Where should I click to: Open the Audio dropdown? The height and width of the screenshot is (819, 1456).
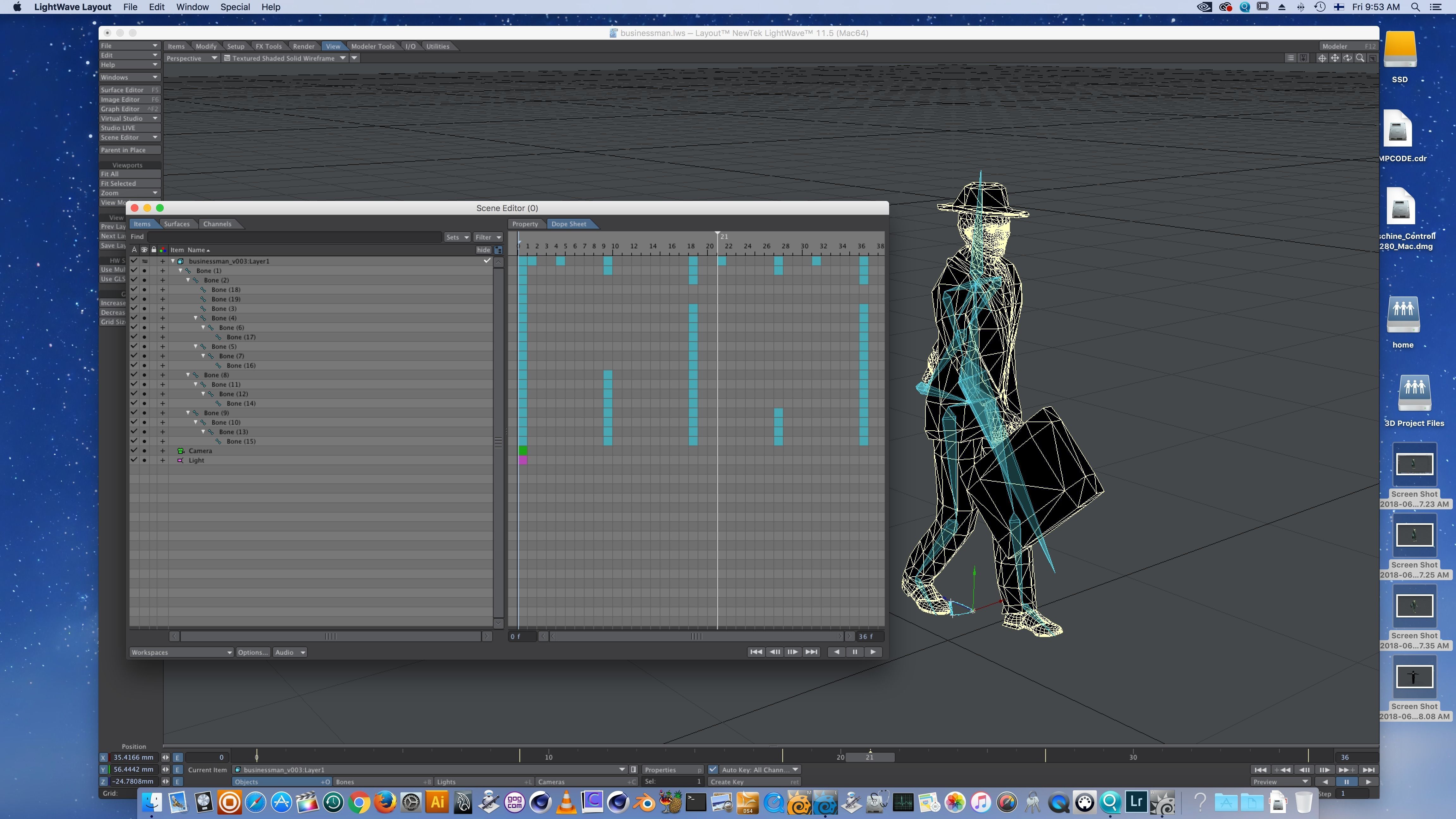click(x=289, y=653)
